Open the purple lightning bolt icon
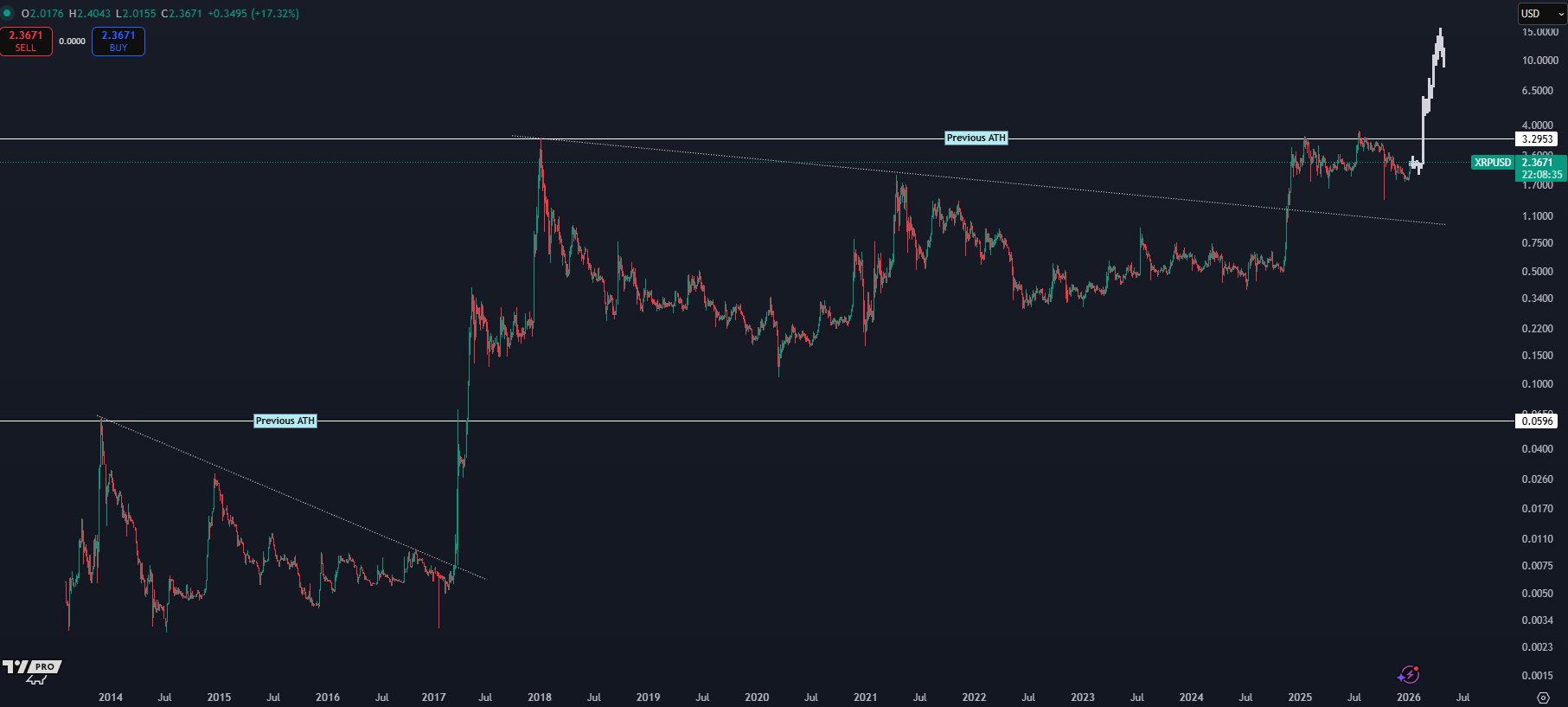Viewport: 1568px width, 707px height. point(1408,675)
